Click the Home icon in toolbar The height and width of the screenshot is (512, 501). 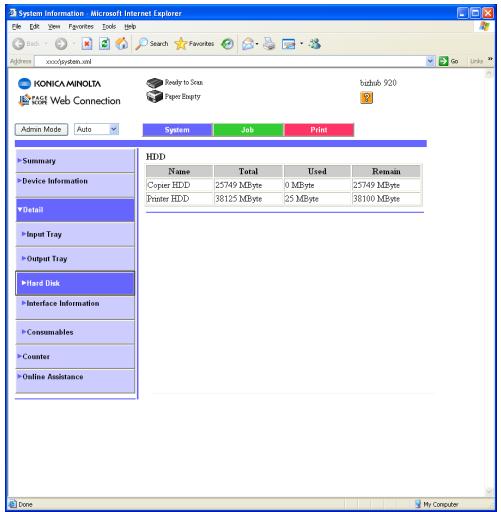tap(122, 44)
